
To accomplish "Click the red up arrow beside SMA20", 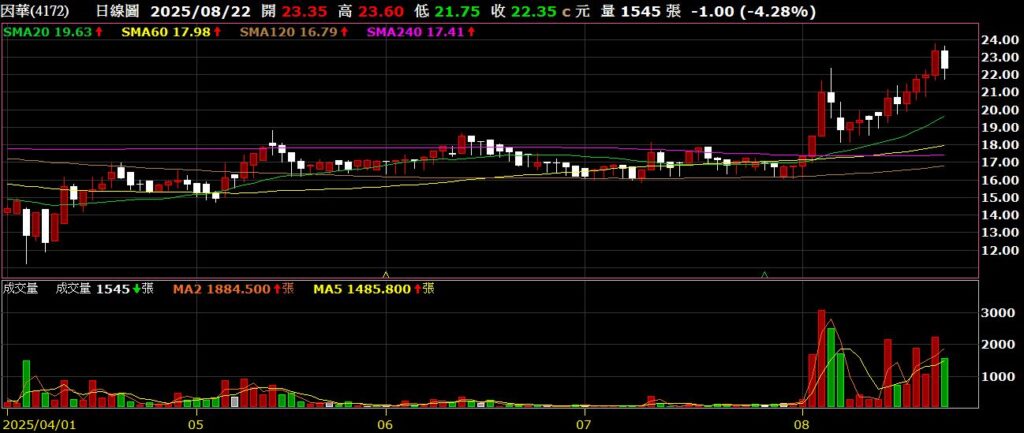I will pos(100,32).
